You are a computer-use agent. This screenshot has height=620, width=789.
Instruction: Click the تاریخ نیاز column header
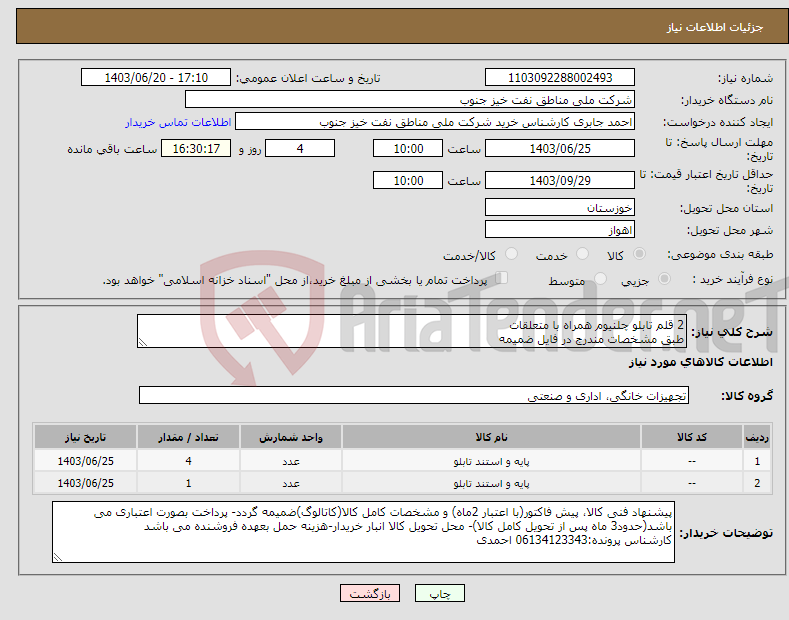(86, 437)
